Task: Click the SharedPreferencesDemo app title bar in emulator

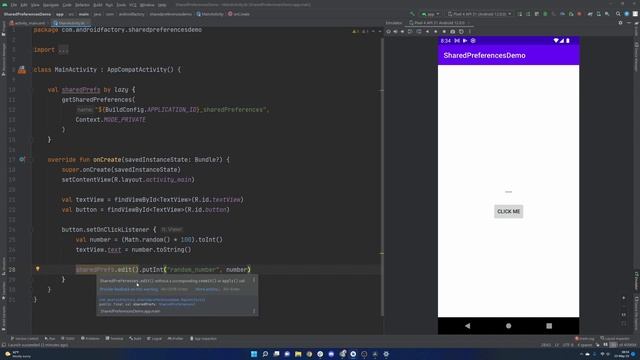Action: pyautogui.click(x=508, y=56)
